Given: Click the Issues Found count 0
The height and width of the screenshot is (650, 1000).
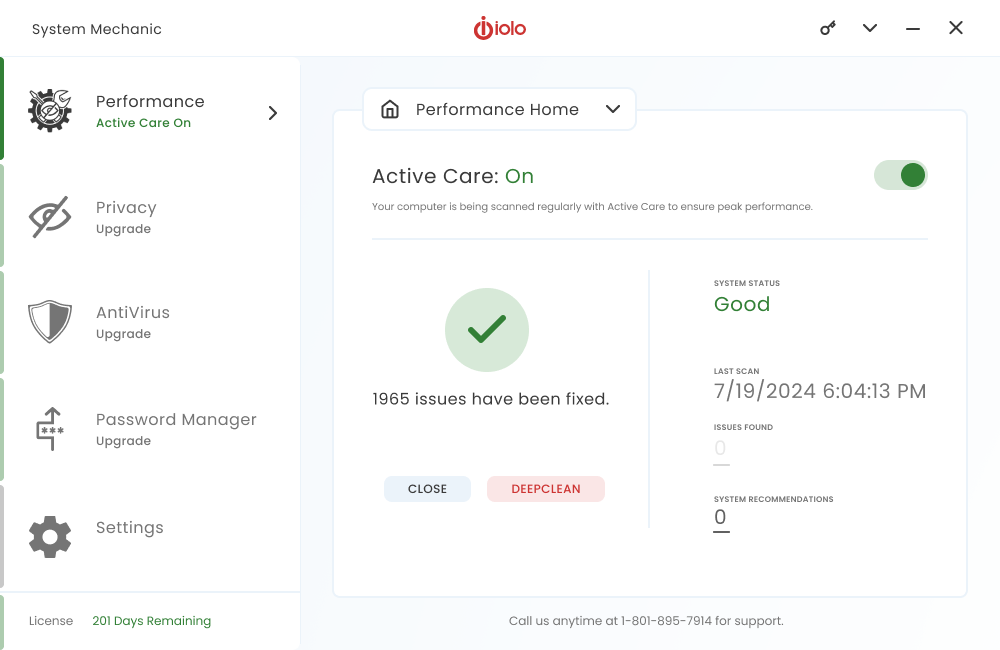Looking at the screenshot, I should [x=721, y=448].
